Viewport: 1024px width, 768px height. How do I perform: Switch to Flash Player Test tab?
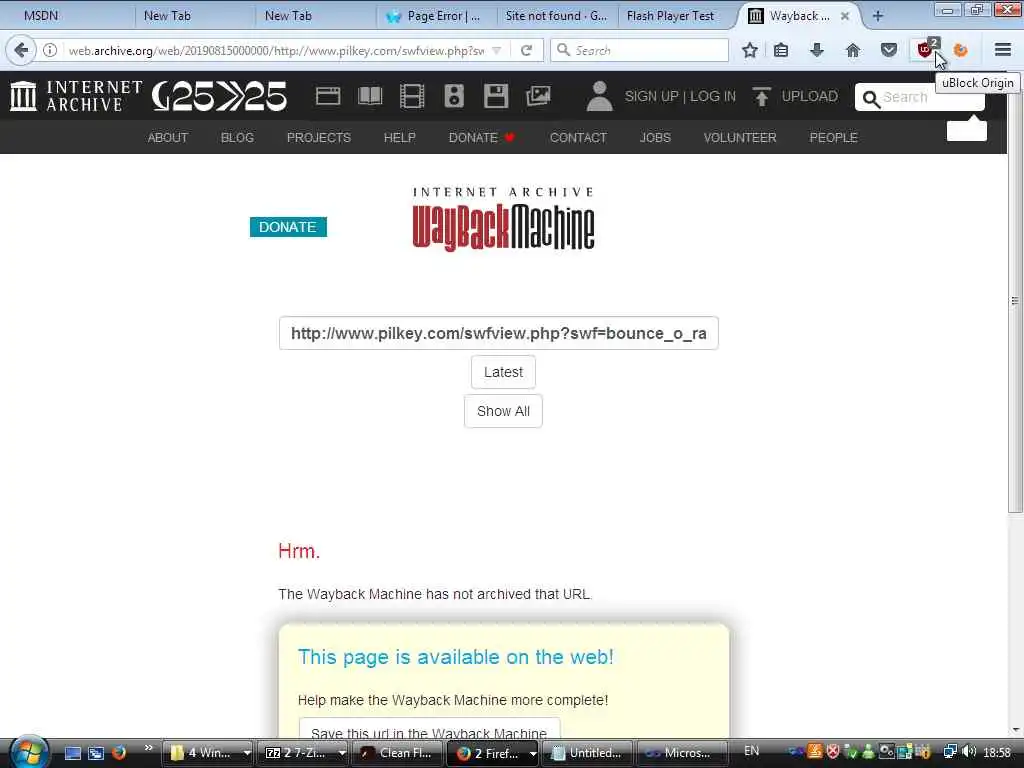click(x=671, y=16)
